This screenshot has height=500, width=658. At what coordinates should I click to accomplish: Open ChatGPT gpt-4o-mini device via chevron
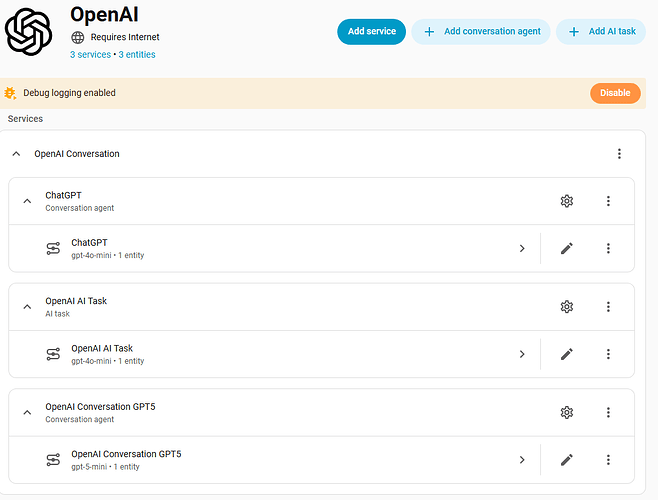click(x=522, y=249)
